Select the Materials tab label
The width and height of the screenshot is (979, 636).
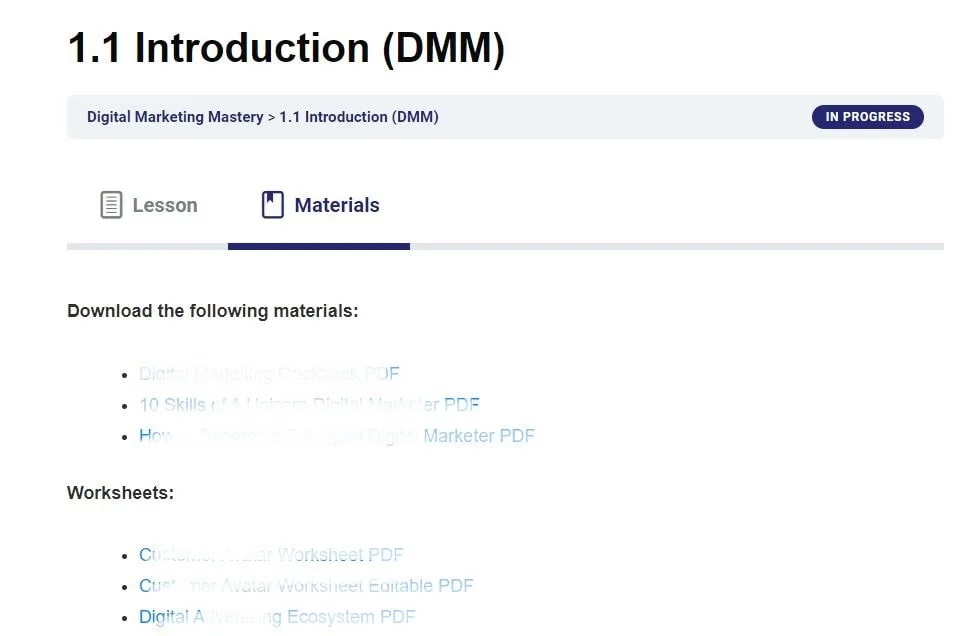337,205
